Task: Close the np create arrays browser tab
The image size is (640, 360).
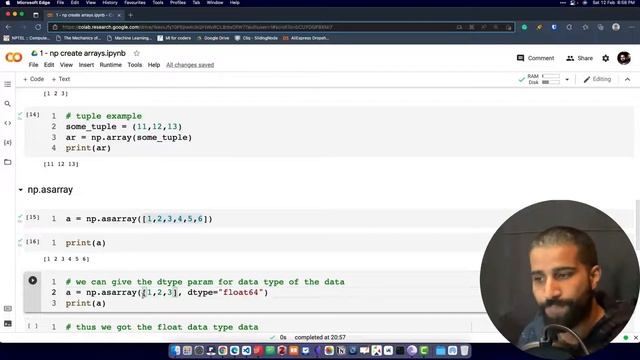Action: 119,15
